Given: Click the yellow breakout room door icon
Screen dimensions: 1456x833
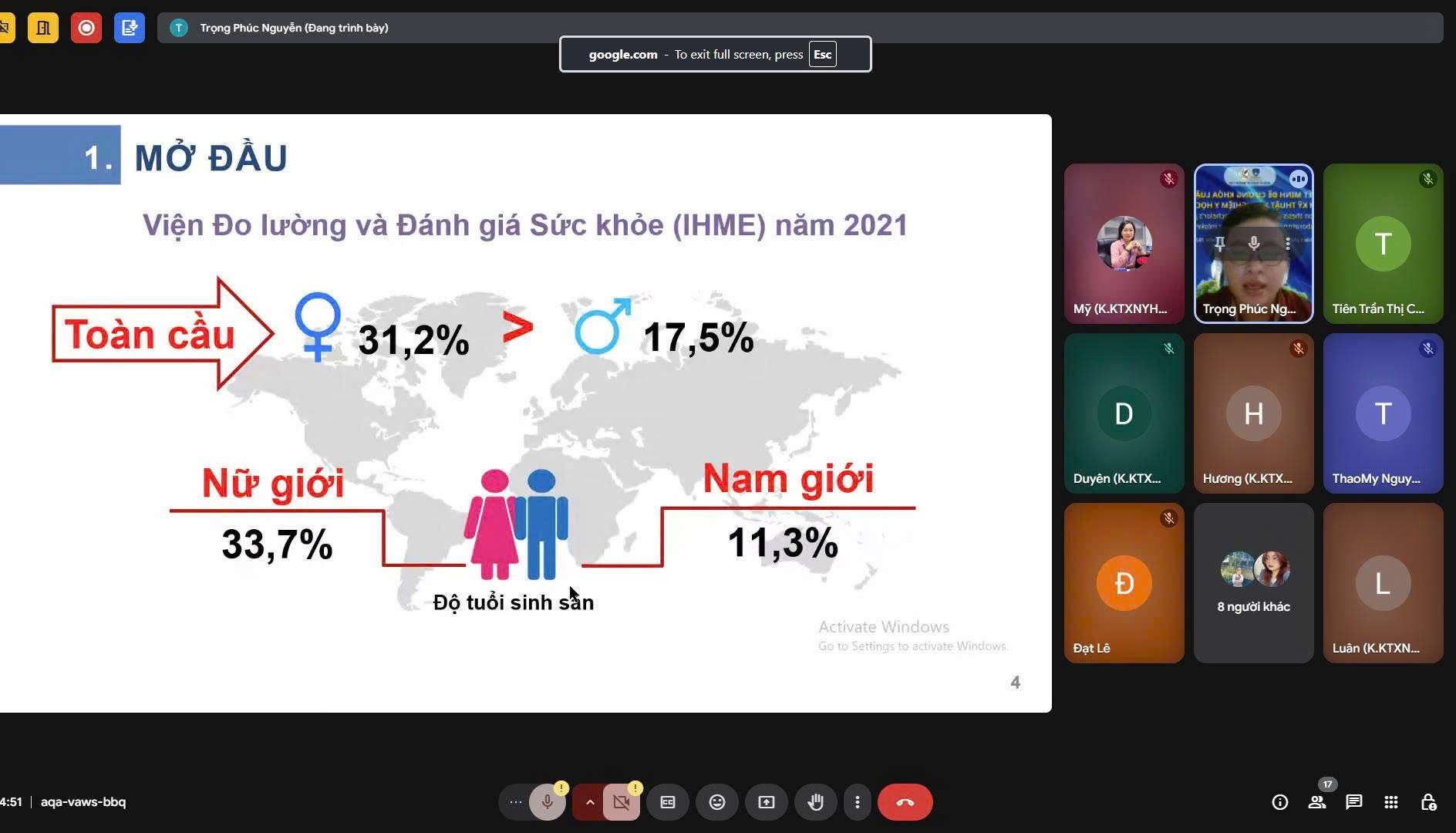Looking at the screenshot, I should (x=43, y=29).
